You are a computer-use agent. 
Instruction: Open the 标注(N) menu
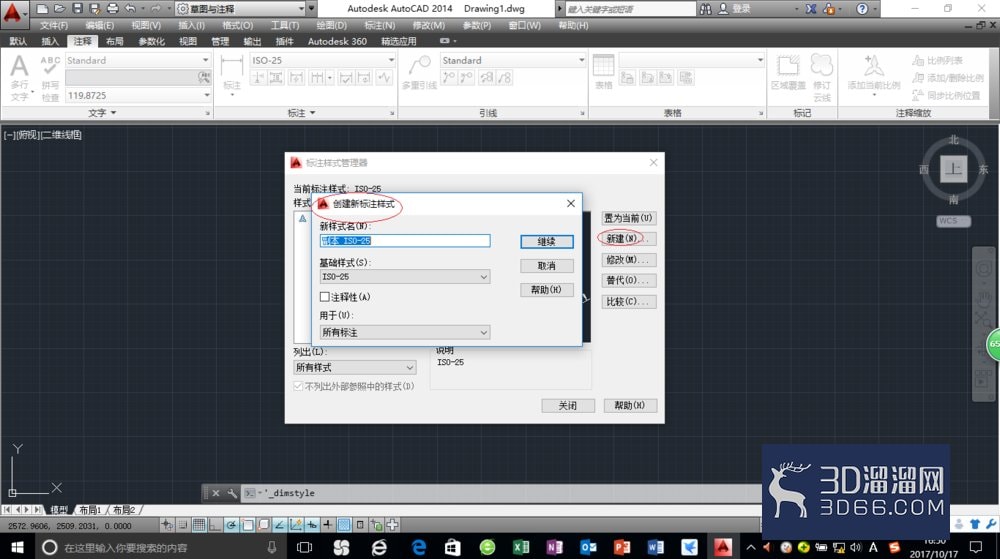379,25
